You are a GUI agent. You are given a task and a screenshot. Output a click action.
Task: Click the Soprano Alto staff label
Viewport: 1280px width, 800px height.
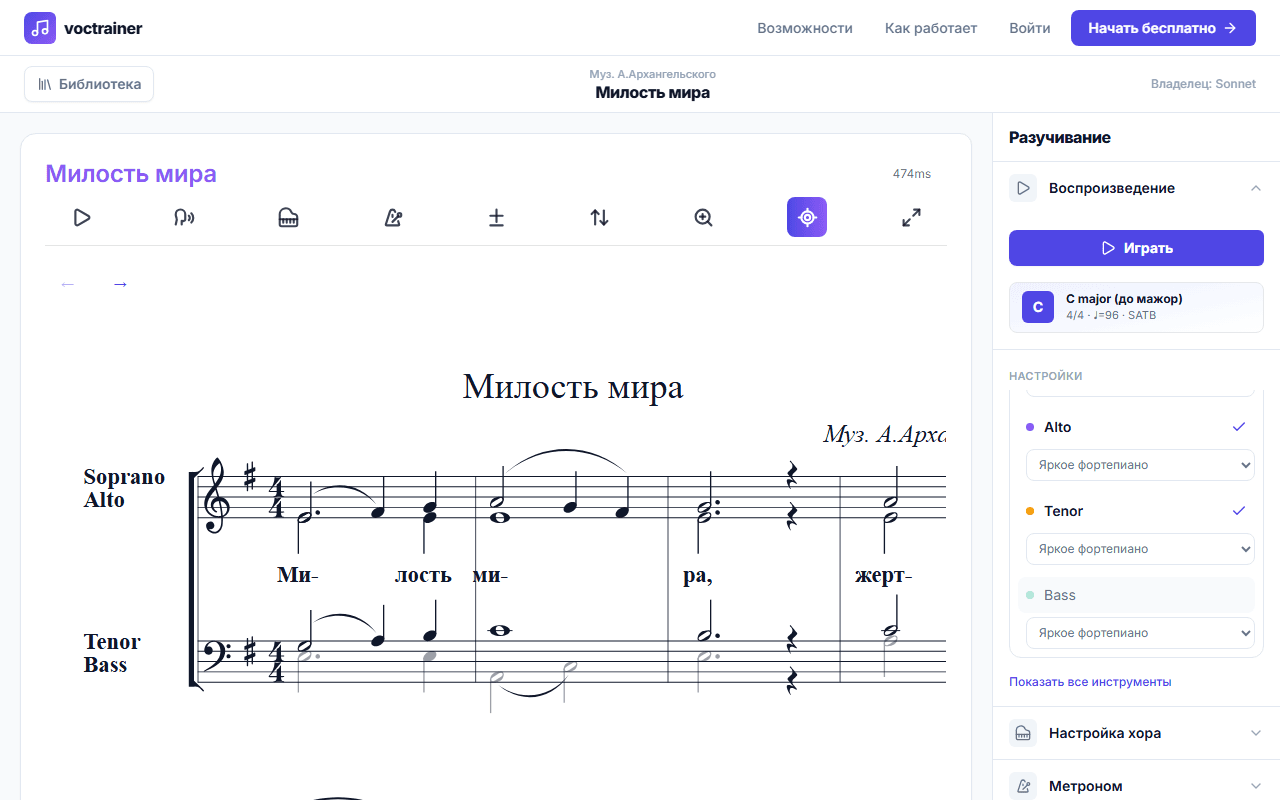pos(124,488)
